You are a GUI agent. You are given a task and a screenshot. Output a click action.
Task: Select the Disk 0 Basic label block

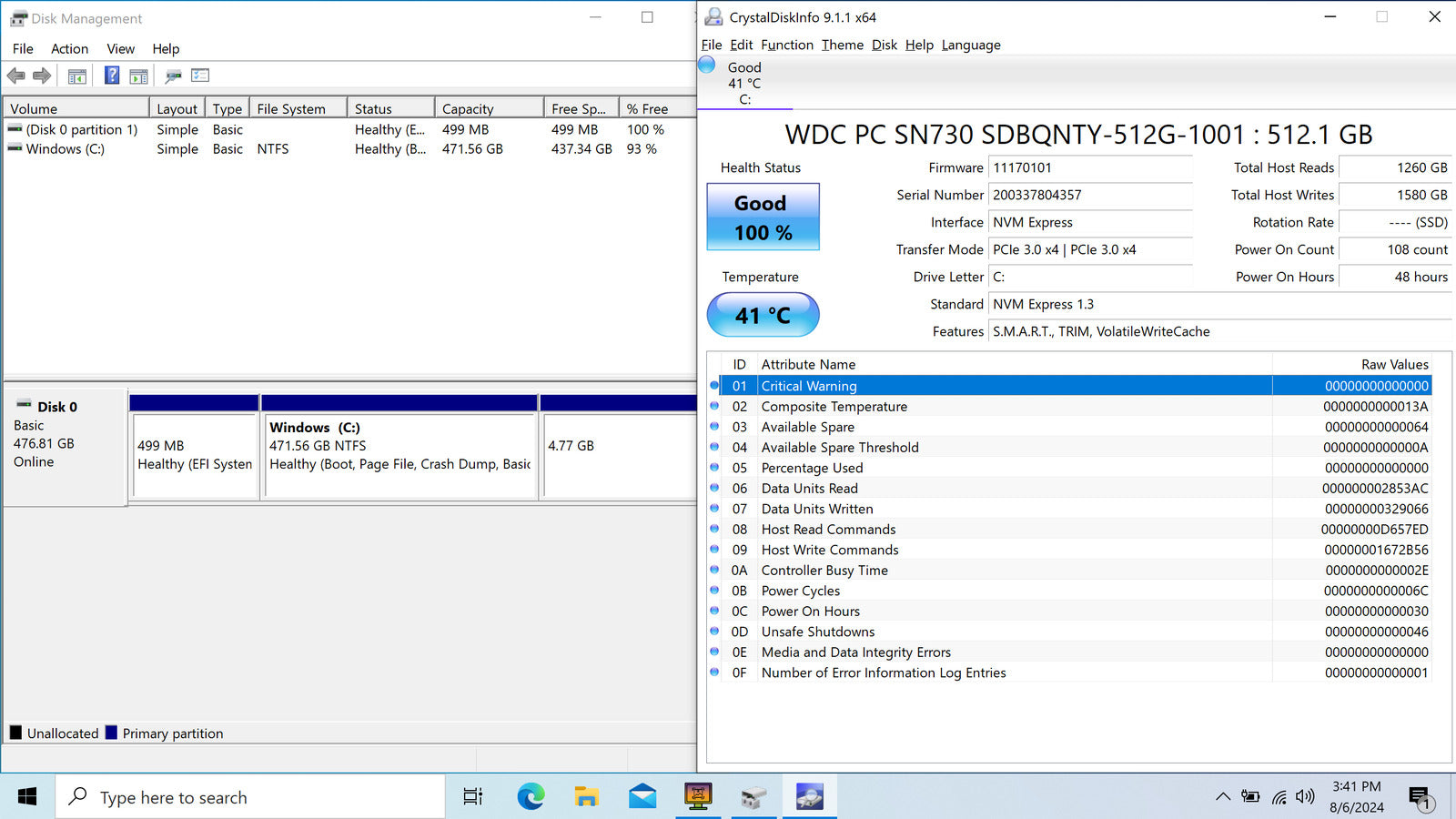(65, 446)
